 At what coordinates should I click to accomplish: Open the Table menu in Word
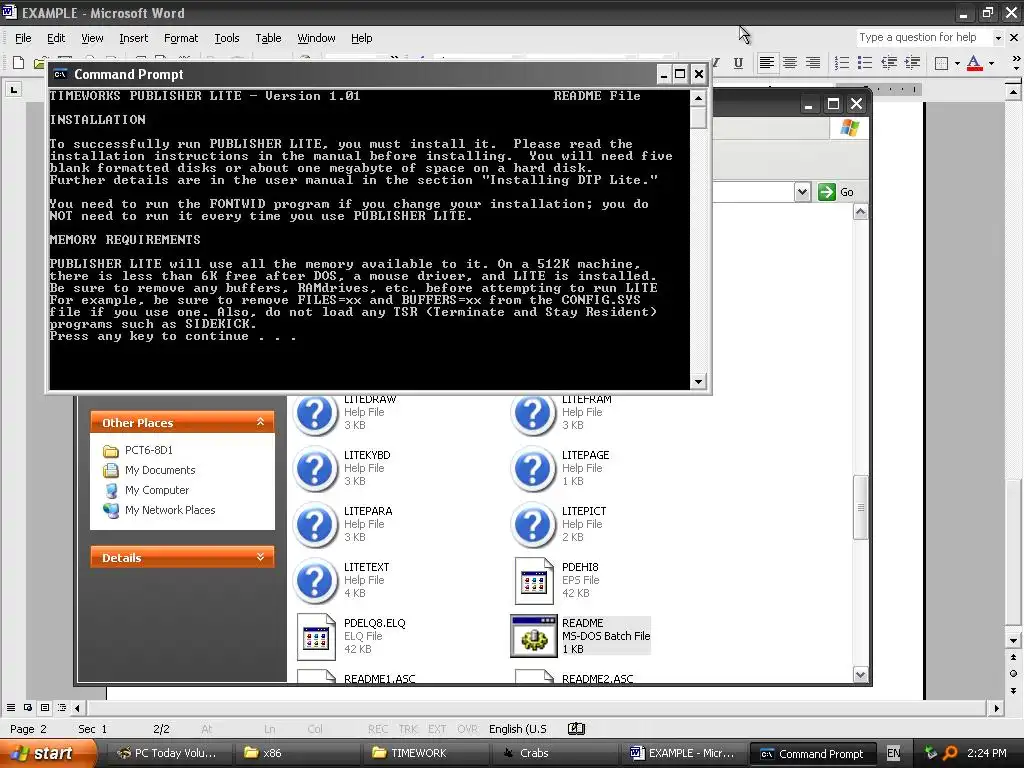(x=268, y=38)
